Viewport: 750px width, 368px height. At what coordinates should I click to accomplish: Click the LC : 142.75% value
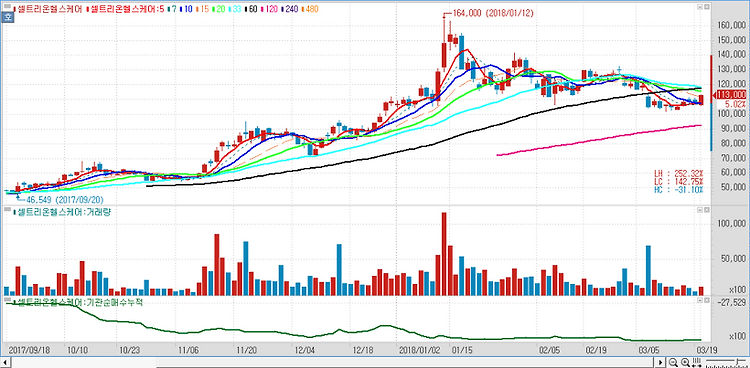(680, 181)
